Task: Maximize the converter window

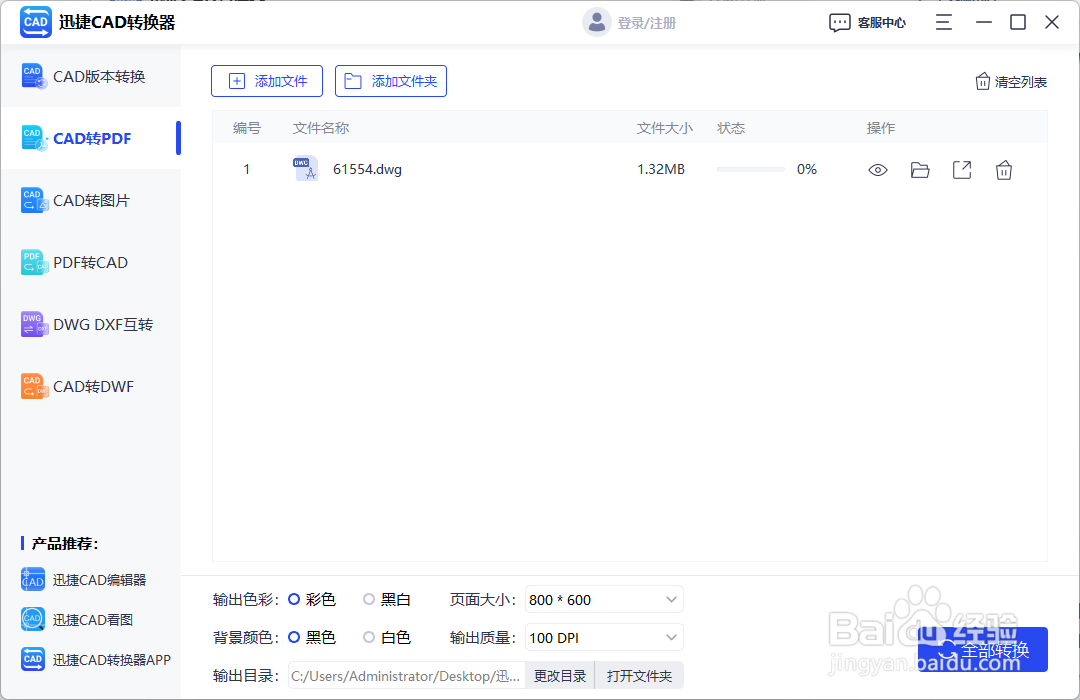Action: tap(1018, 23)
